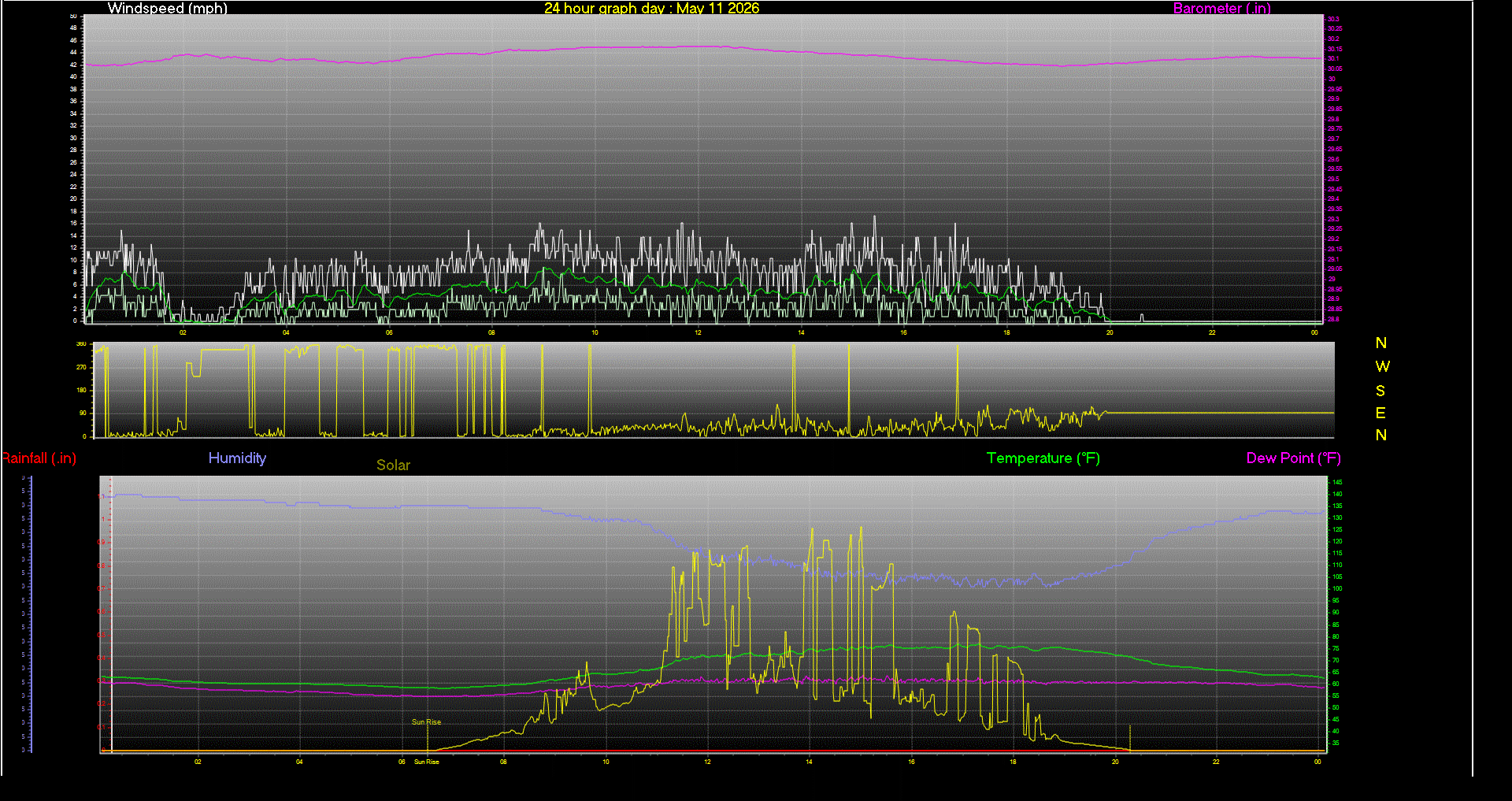Click 'Sun Rise' text beside dotted line in solar graph
Image resolution: width=1512 pixels, height=801 pixels.
coord(427,721)
